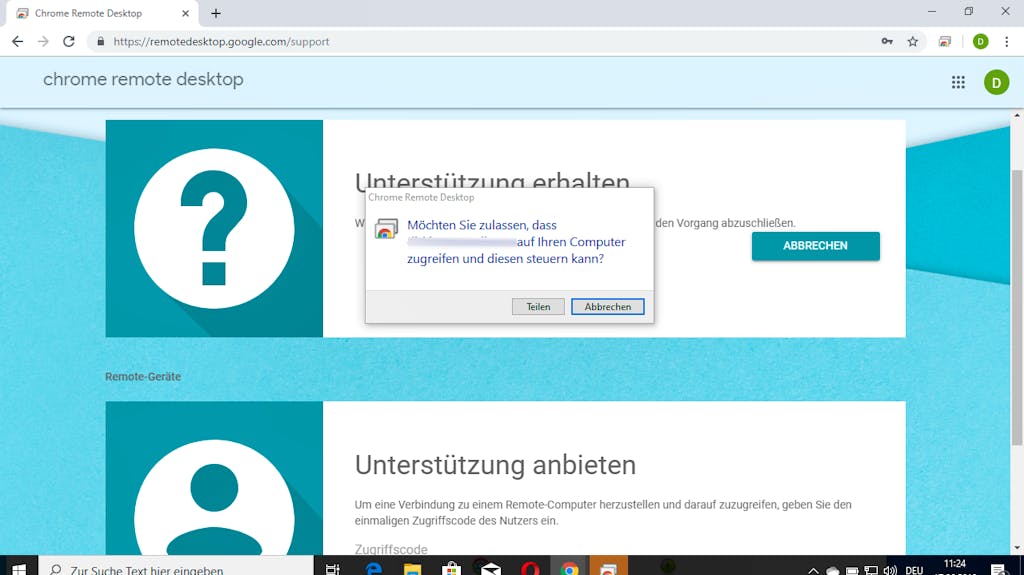Open Microsoft Store from the taskbar

pyautogui.click(x=451, y=569)
